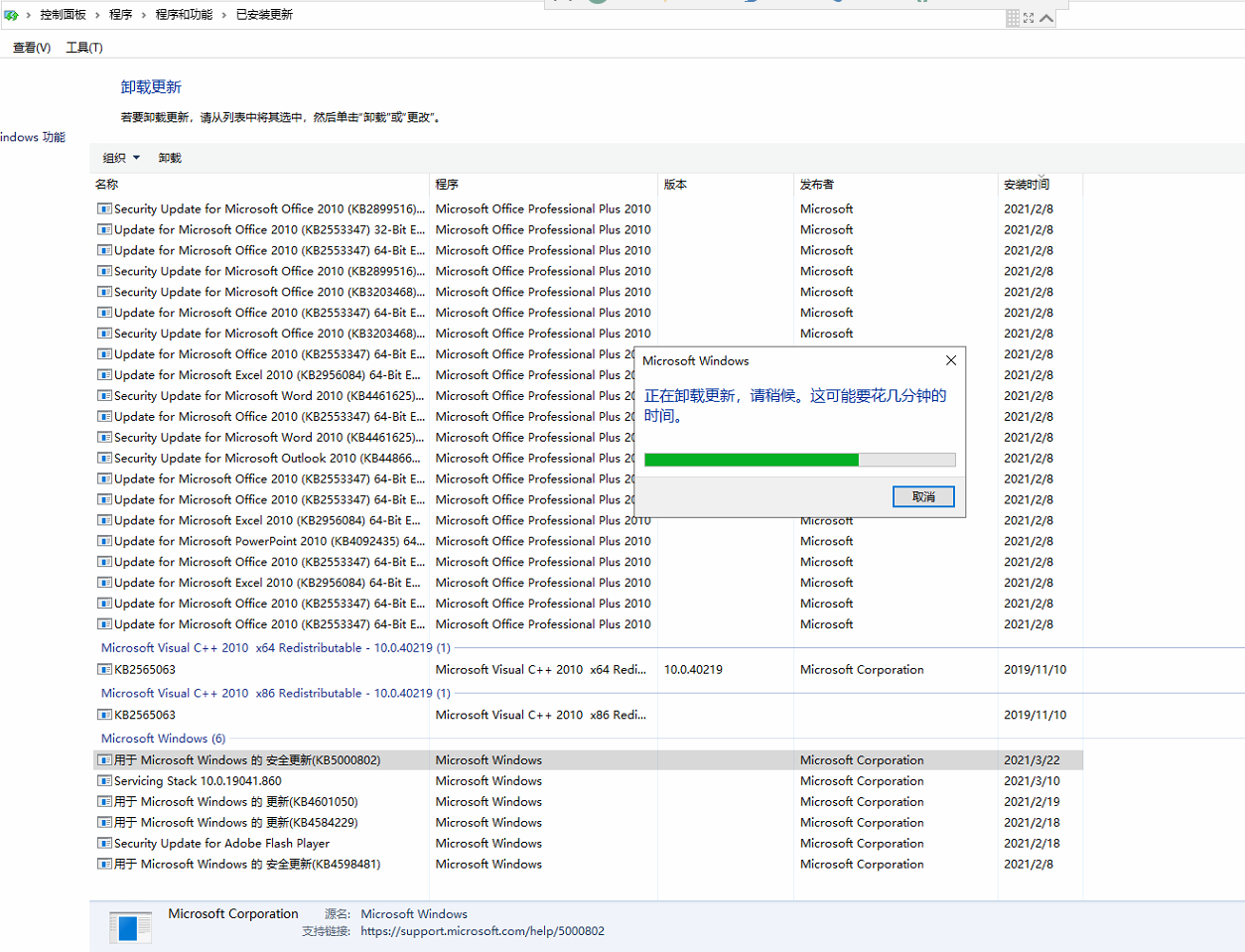Screen dimensions: 1245x952
Task: Close the Microsoft Windows uninstall dialog
Action: (x=951, y=360)
